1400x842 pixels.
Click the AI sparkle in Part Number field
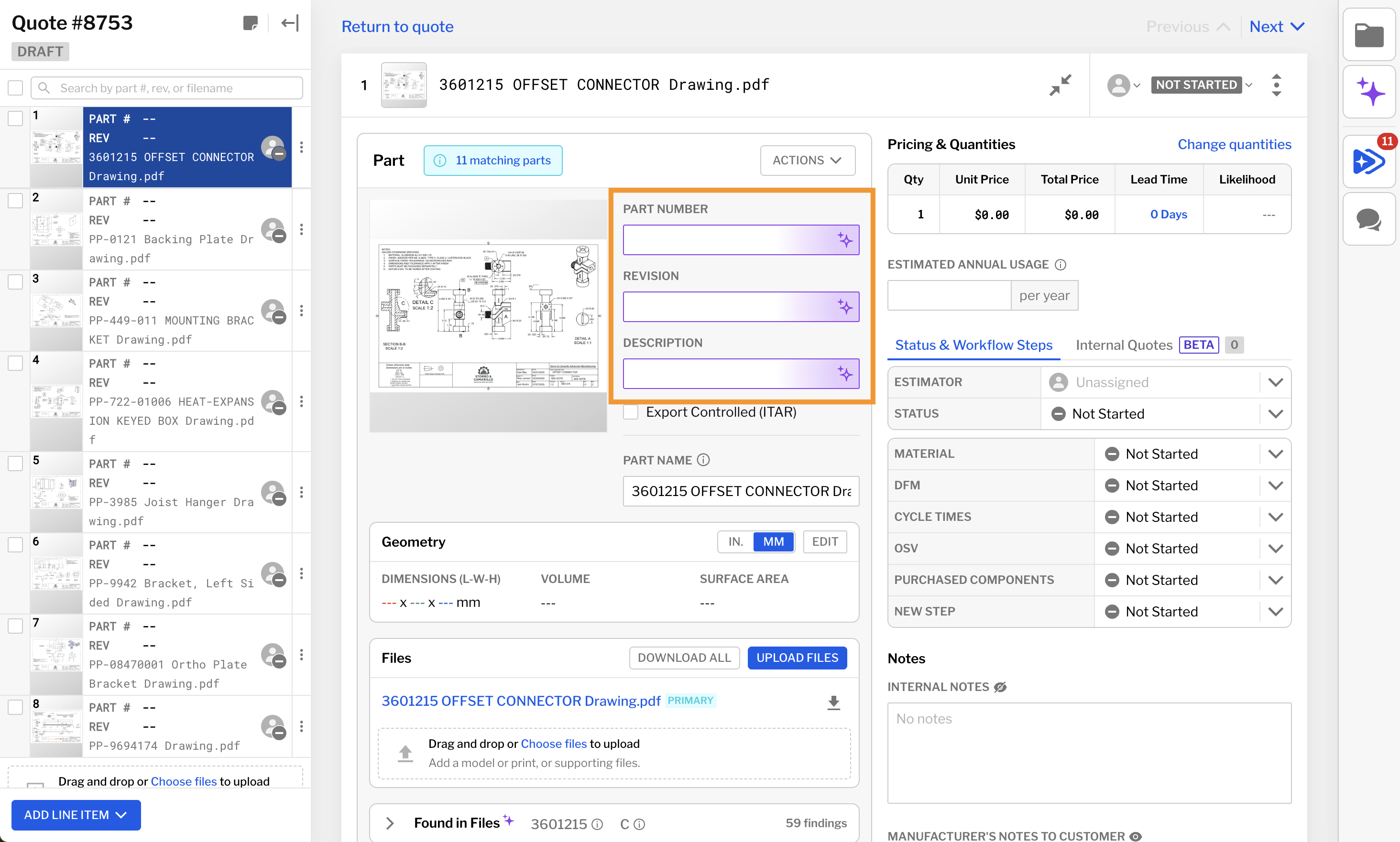pyautogui.click(x=845, y=240)
